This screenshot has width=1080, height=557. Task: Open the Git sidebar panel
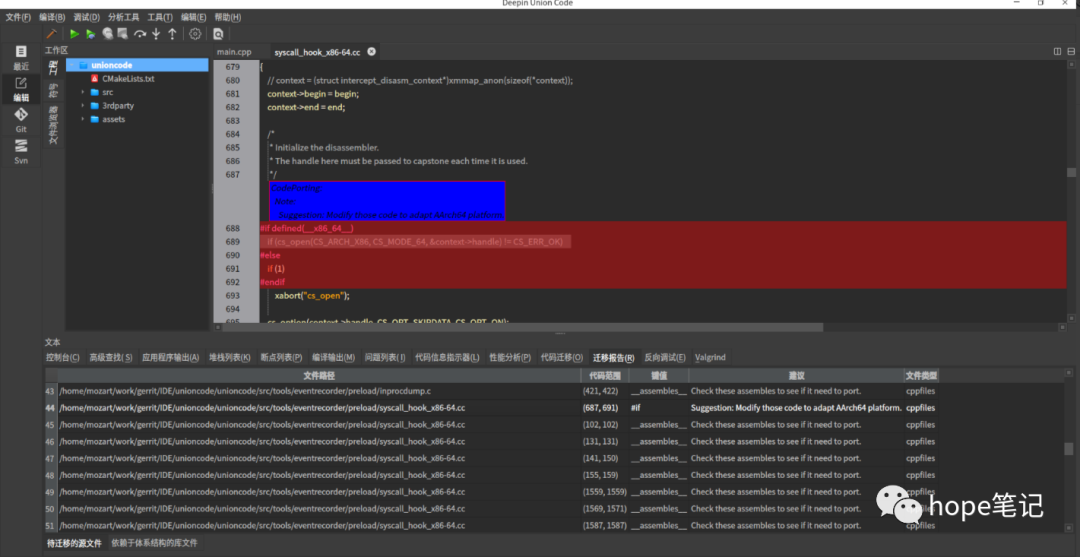21,120
